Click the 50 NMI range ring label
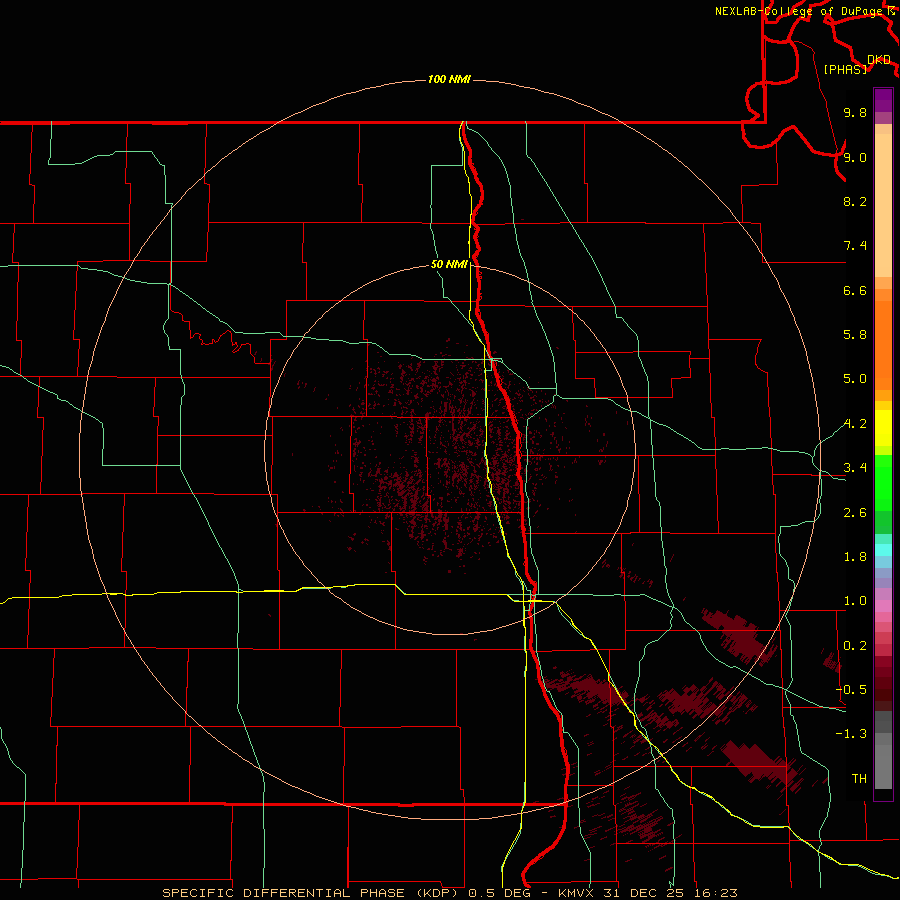The width and height of the screenshot is (900, 900). click(x=449, y=264)
